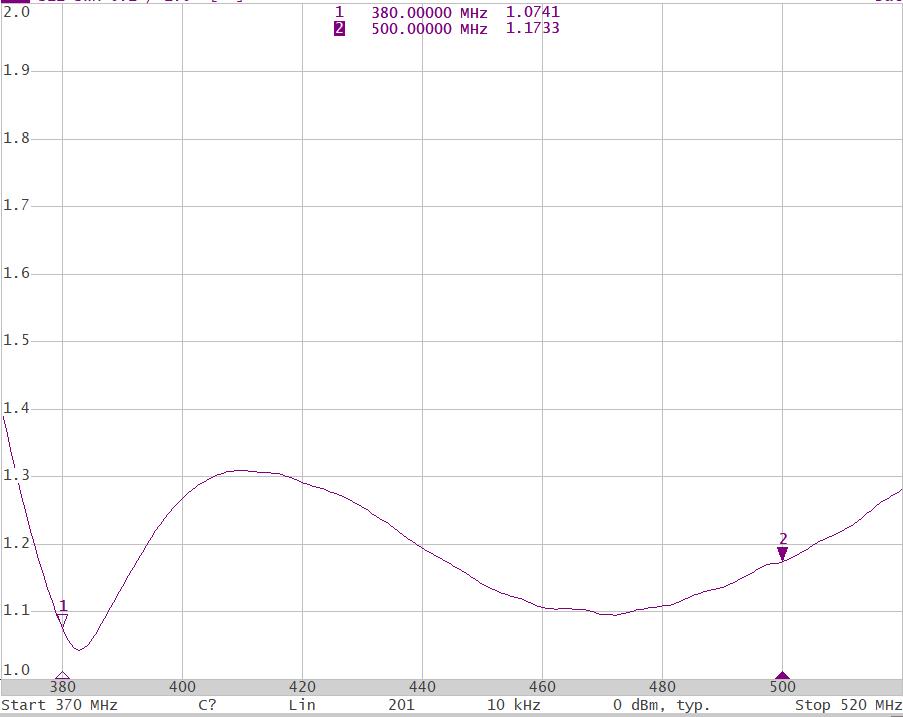Click the 1.3 vertical axis label
This screenshot has height=717, width=903.
coord(16,475)
